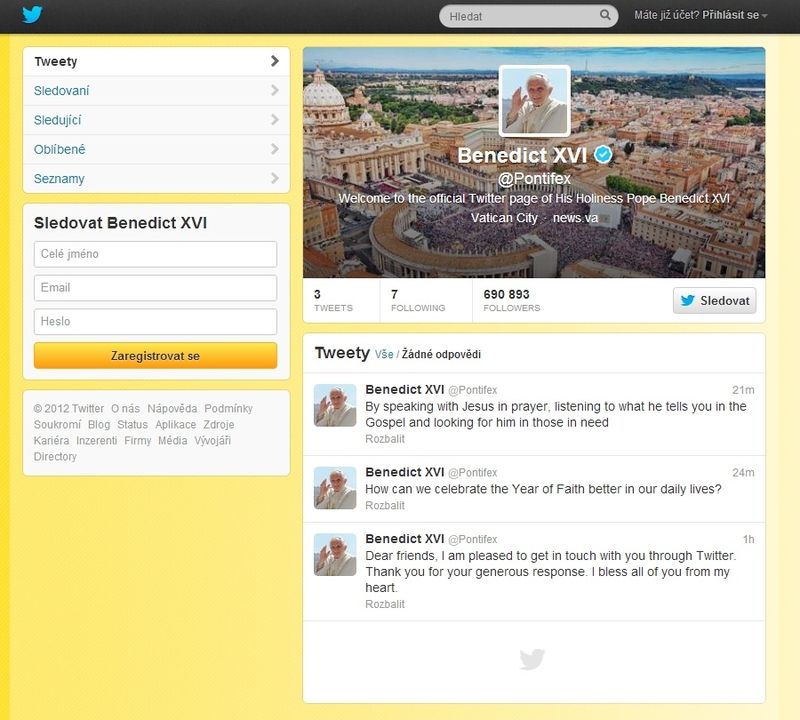Open the Podmínky footer link
Viewport: 800px width, 720px height.
pos(228,409)
